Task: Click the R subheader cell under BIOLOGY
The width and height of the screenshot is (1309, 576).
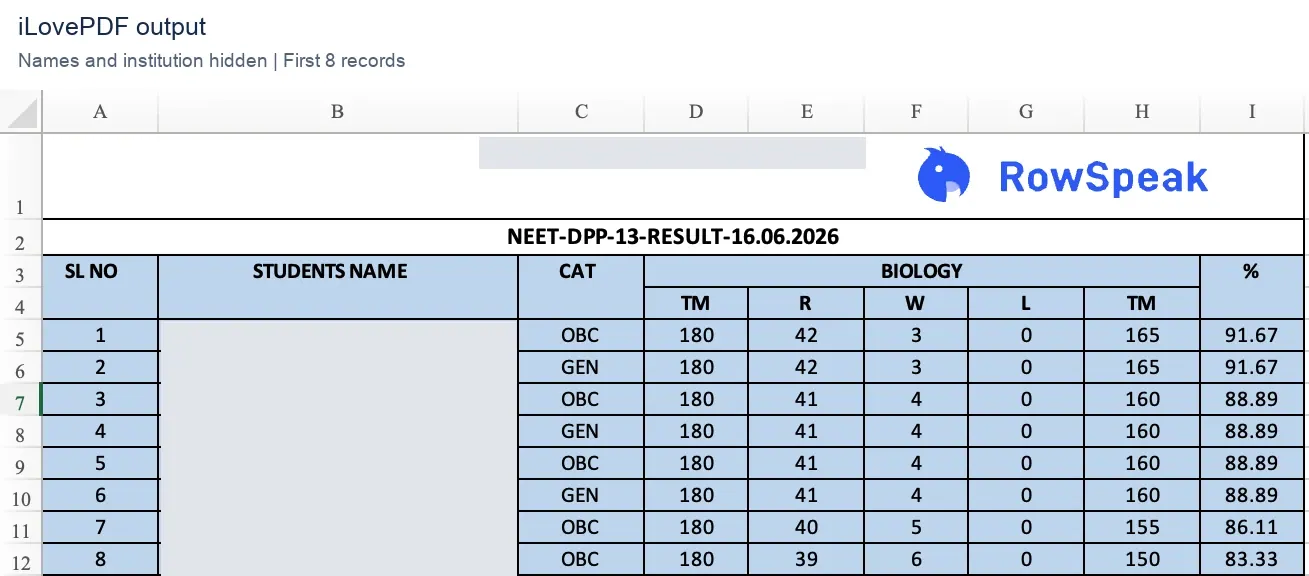Action: pyautogui.click(x=806, y=303)
